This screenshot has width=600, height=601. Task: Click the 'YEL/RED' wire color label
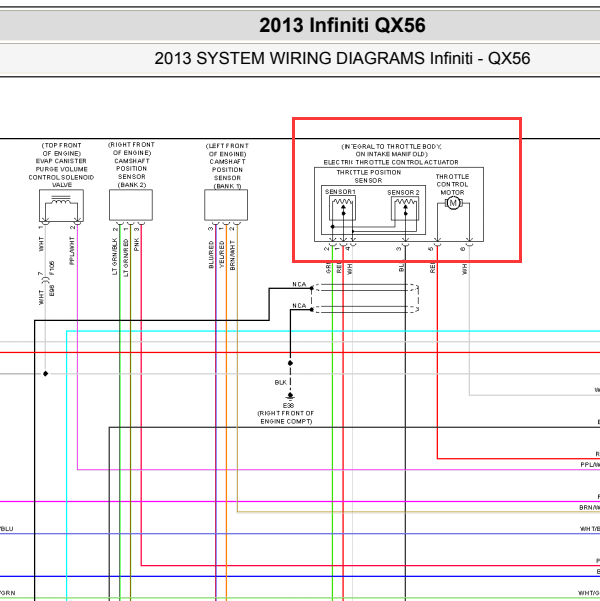pyautogui.click(x=222, y=254)
